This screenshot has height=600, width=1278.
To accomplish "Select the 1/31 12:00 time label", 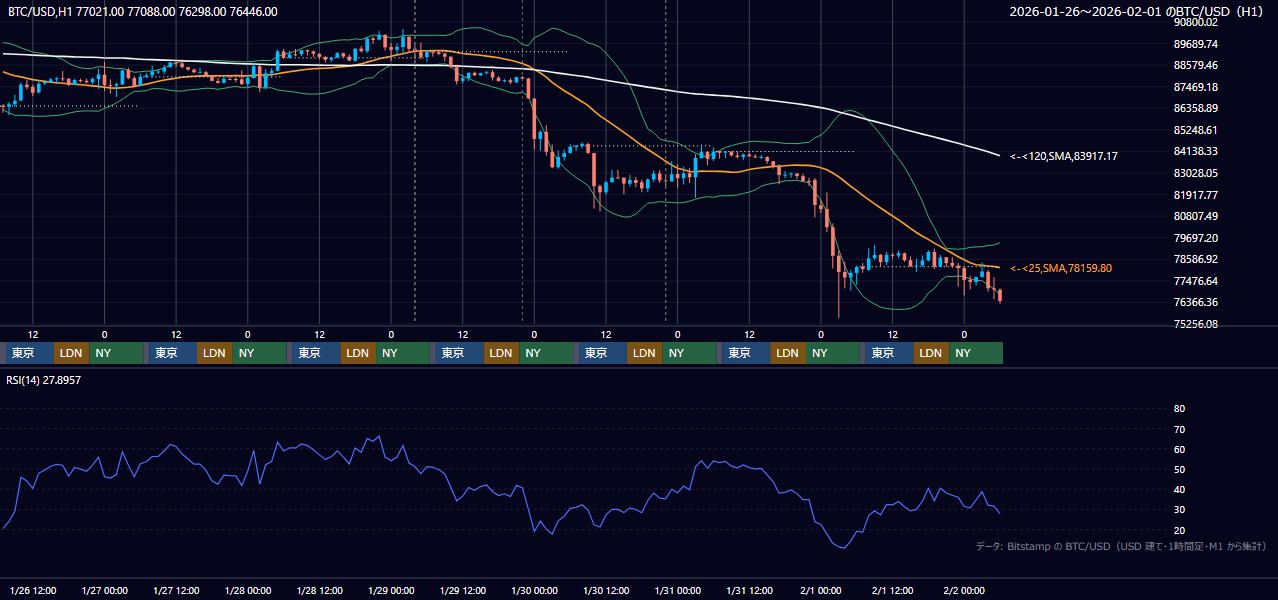I will (749, 590).
